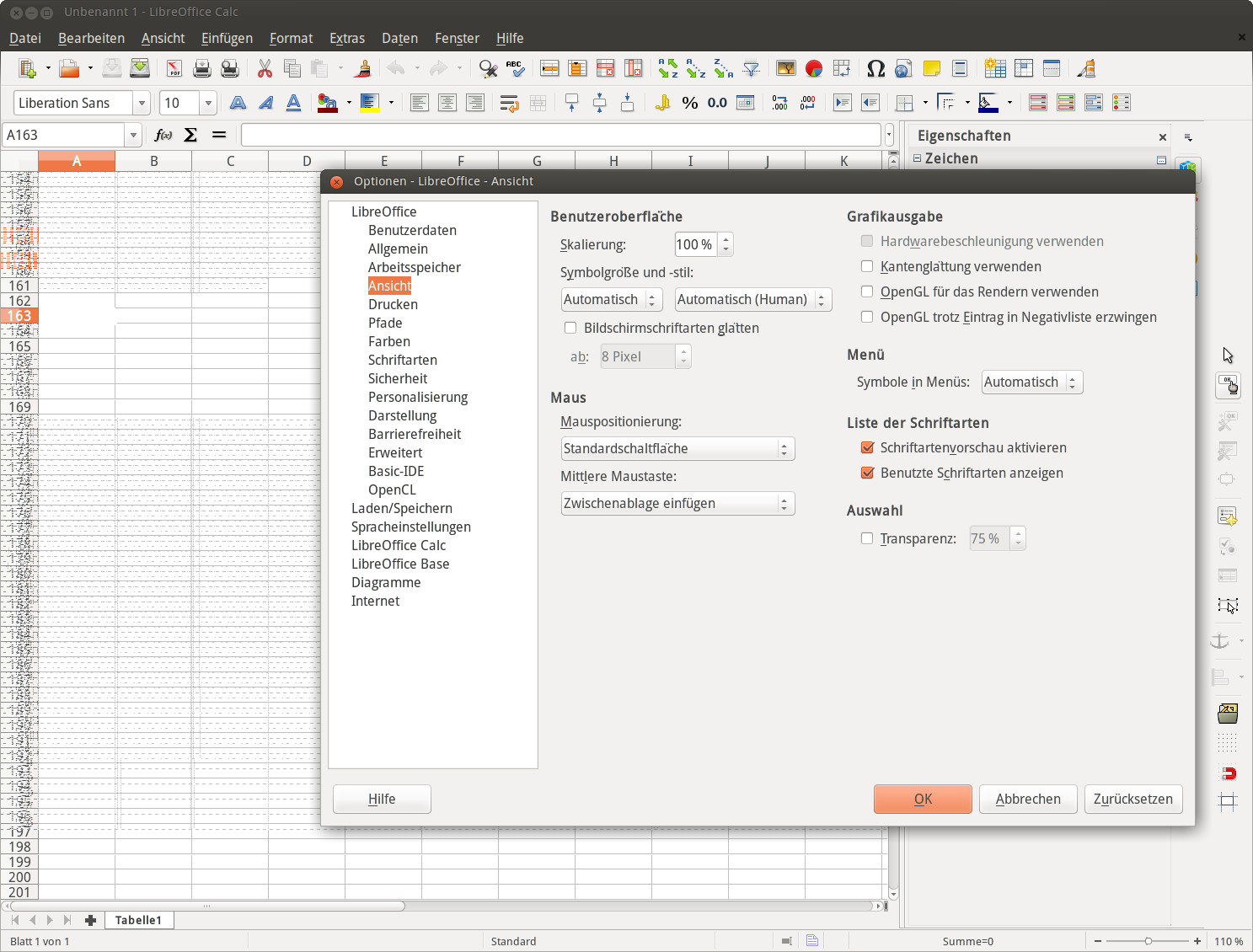This screenshot has height=952, width=1253.
Task: Insert special character Omega icon
Action: pyautogui.click(x=876, y=69)
